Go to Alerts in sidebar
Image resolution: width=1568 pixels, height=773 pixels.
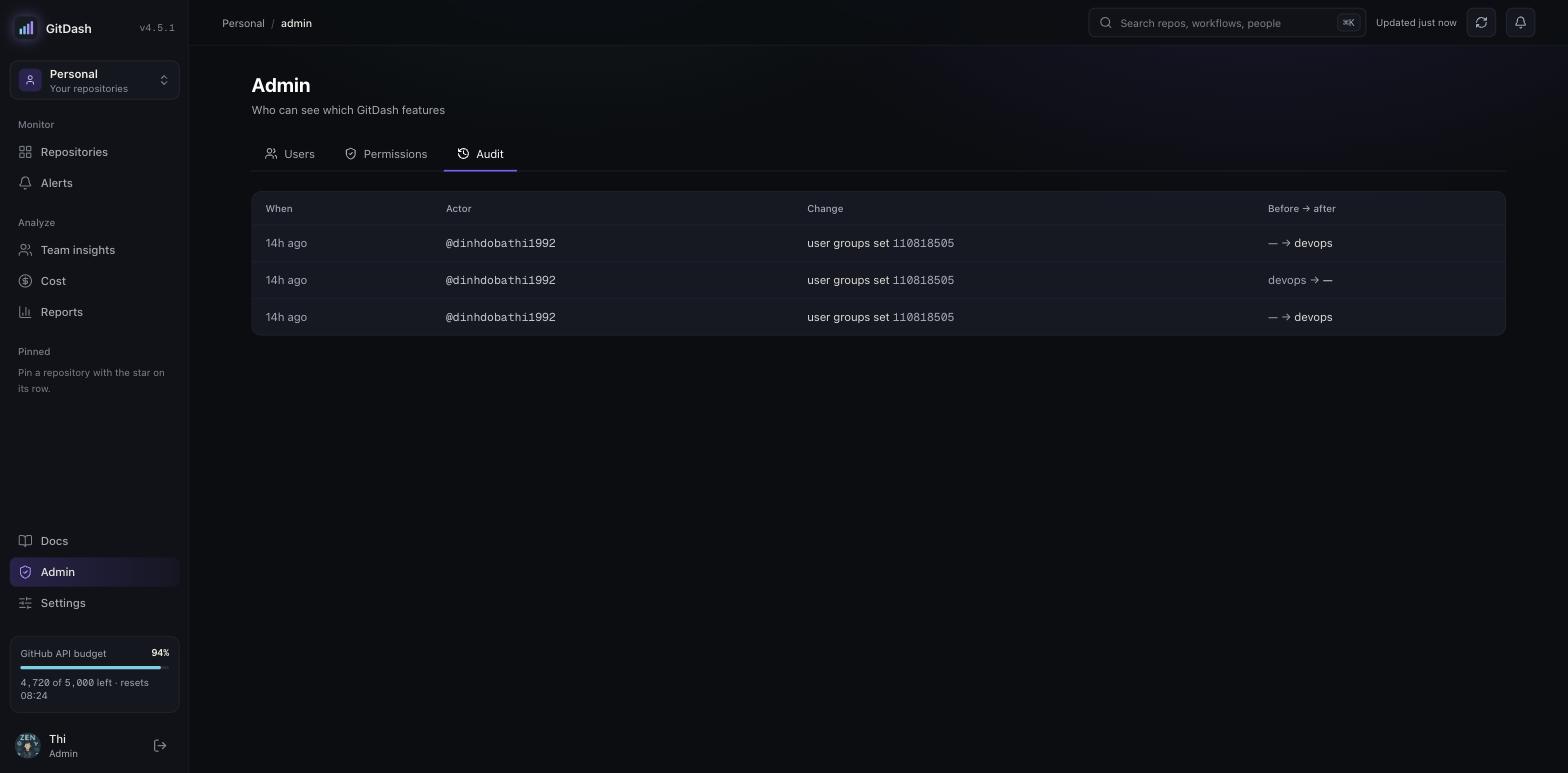click(95, 183)
